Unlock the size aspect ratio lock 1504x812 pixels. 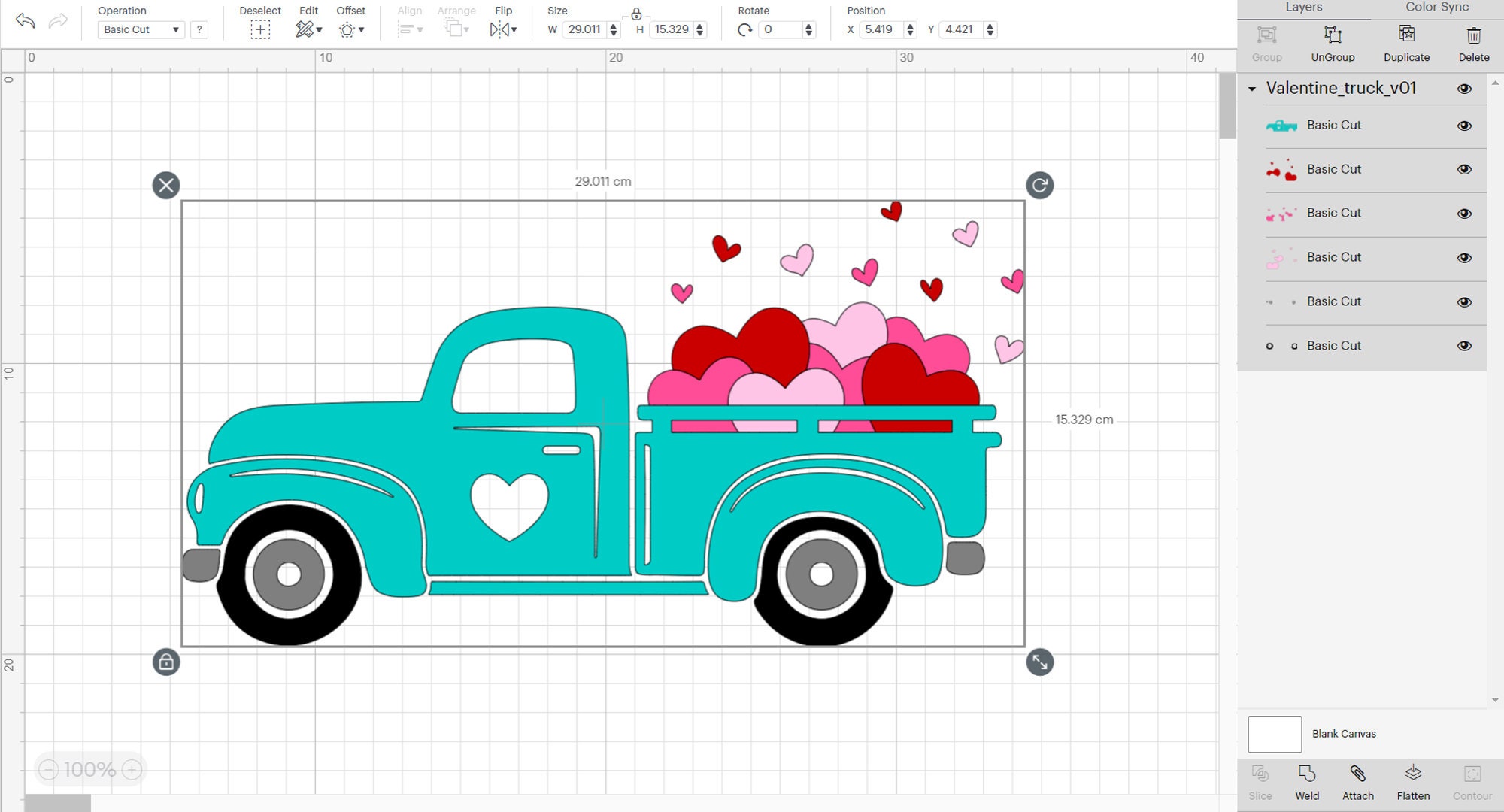[x=636, y=12]
